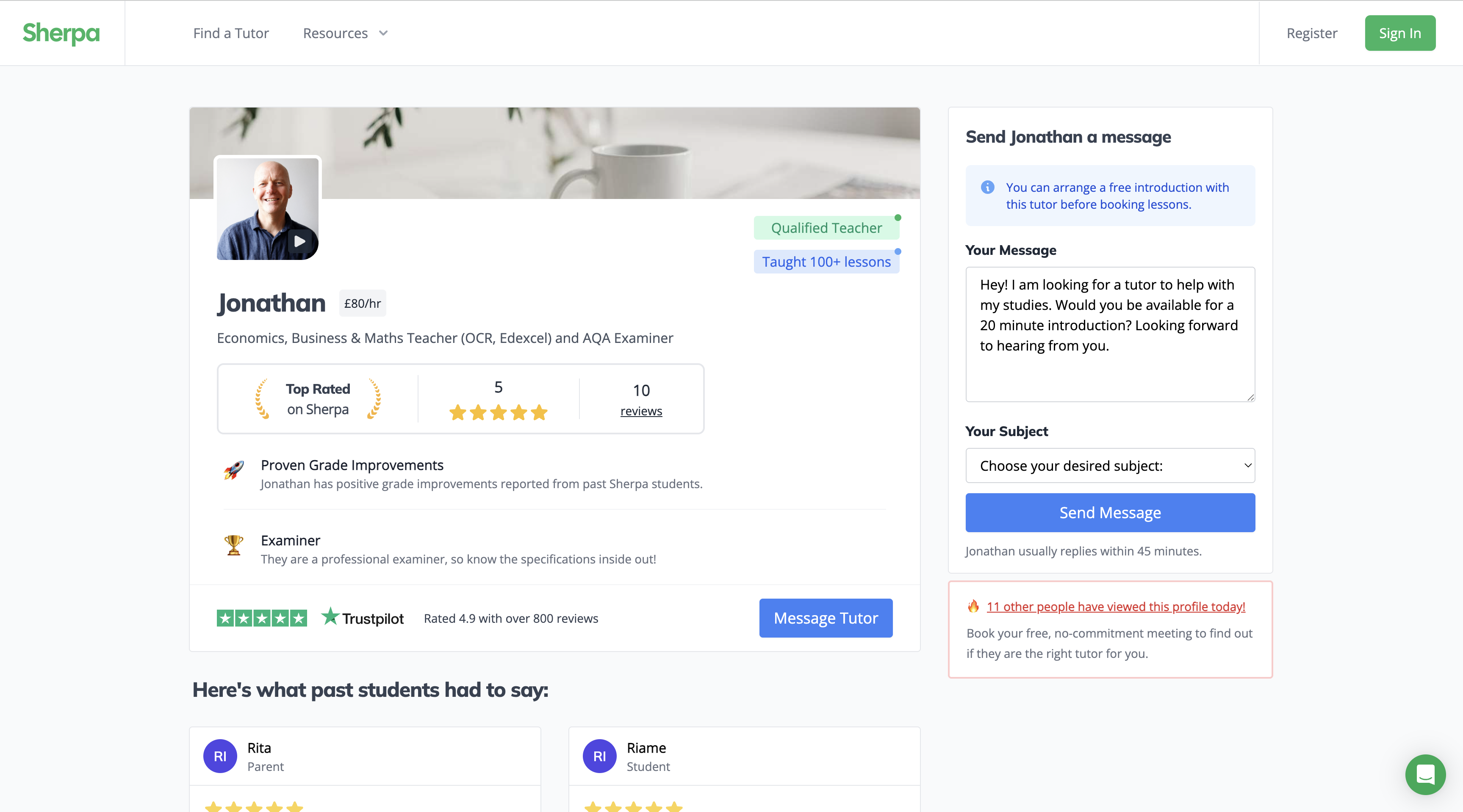Click Riame's RI avatar circle
Screen dimensions: 1463x812
(599, 756)
